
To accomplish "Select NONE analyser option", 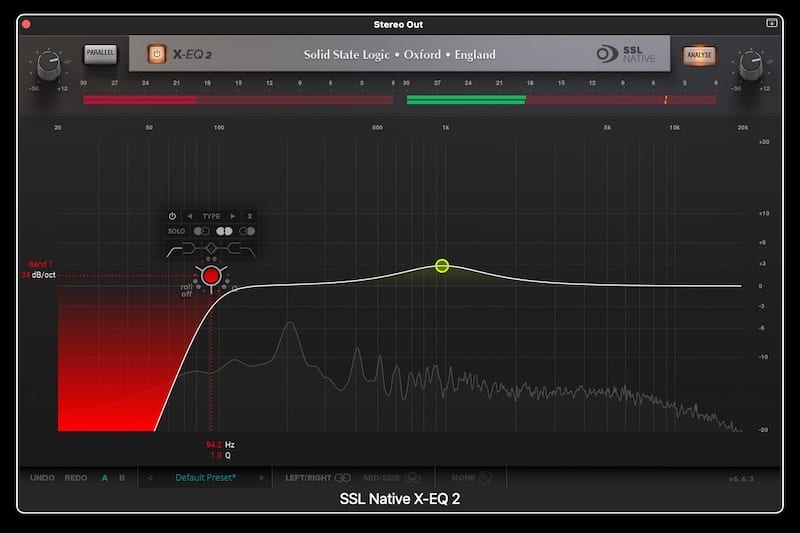I will pyautogui.click(x=471, y=478).
